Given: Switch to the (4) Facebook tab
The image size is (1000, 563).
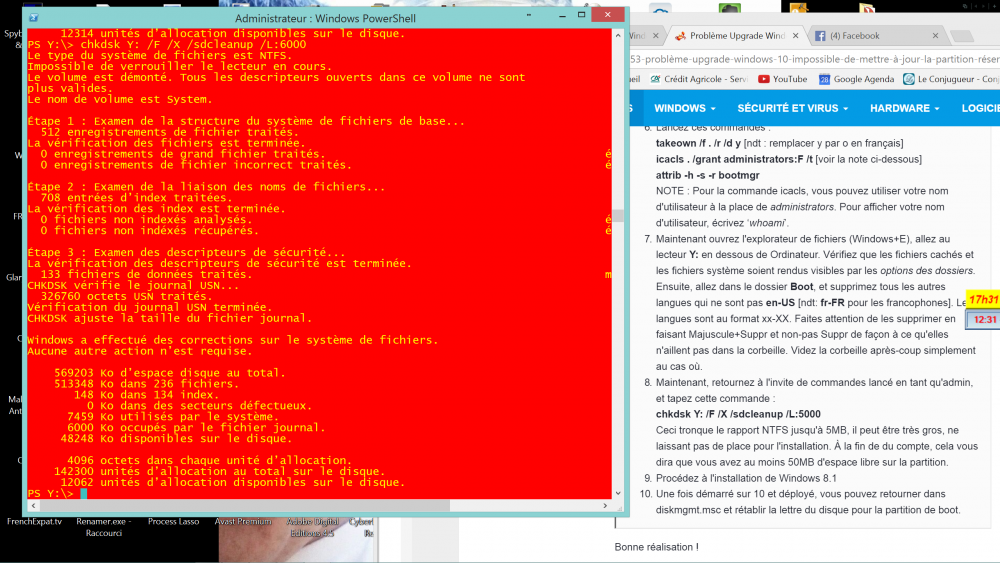Looking at the screenshot, I should (x=876, y=36).
